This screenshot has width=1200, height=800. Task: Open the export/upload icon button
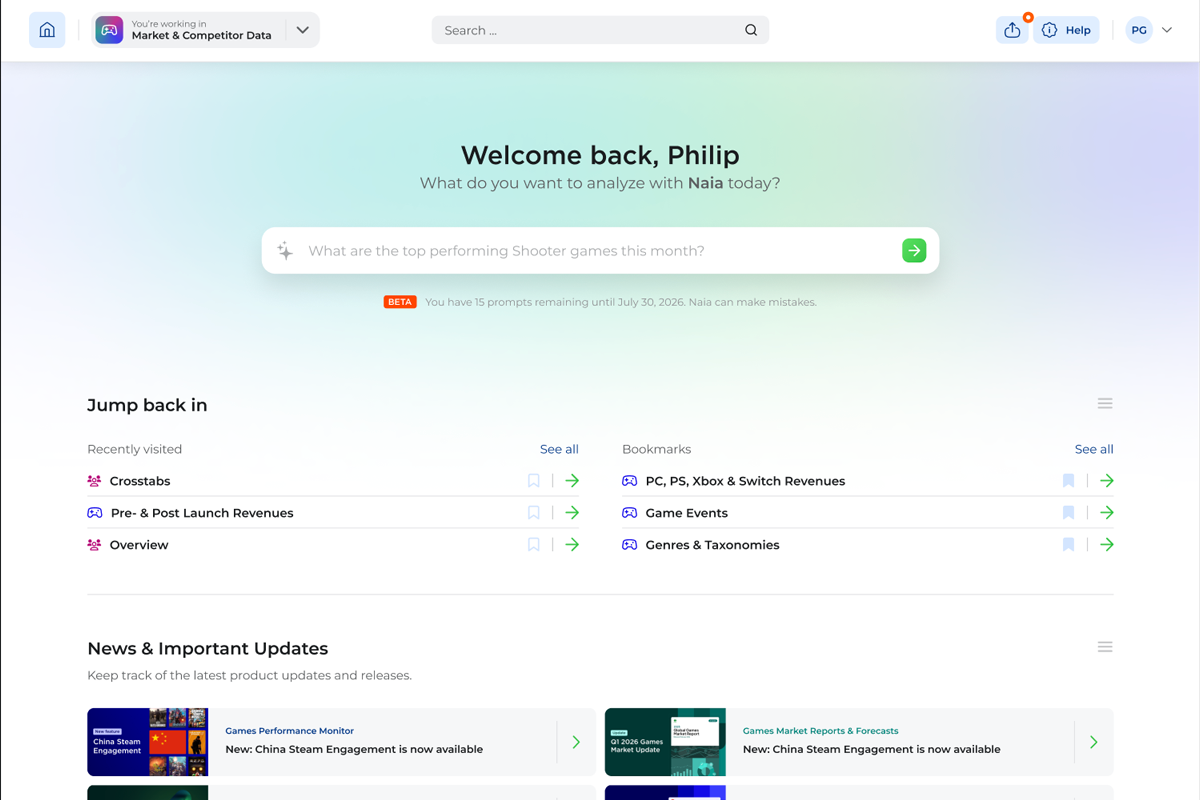(1012, 30)
